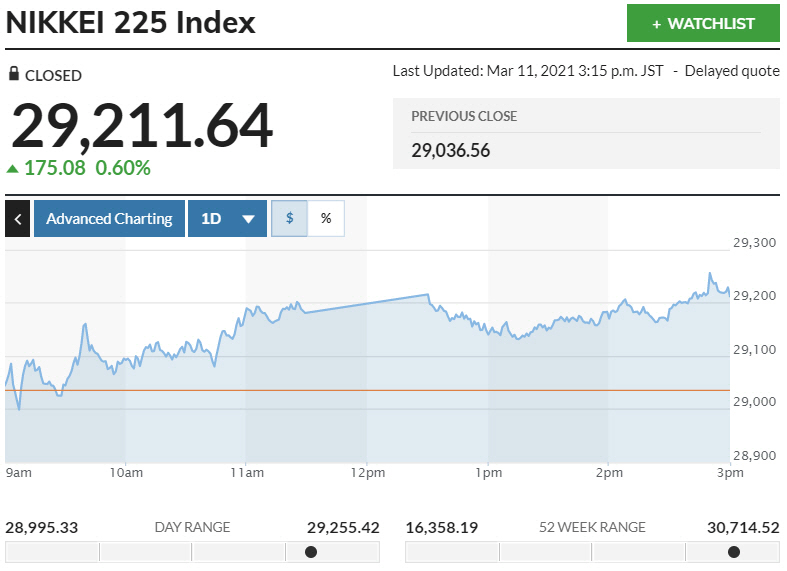787x571 pixels.
Task: Click the current price 29,211.64
Action: (x=142, y=125)
